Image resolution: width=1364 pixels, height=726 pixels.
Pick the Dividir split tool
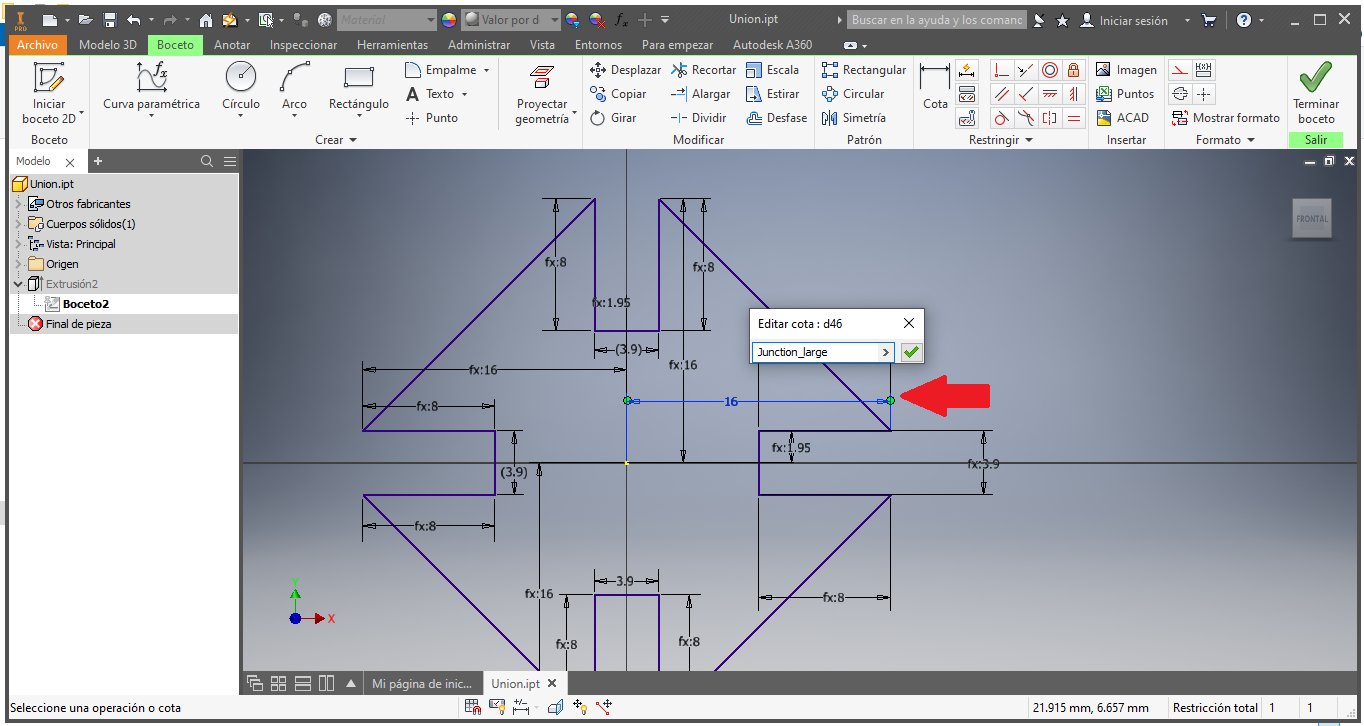(698, 118)
